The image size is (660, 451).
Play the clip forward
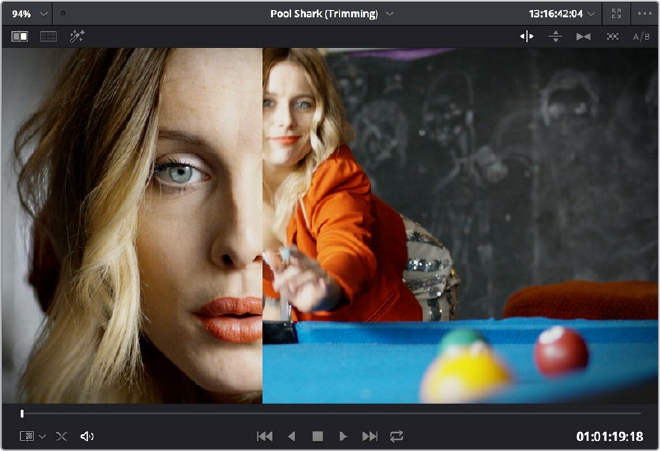click(x=343, y=436)
